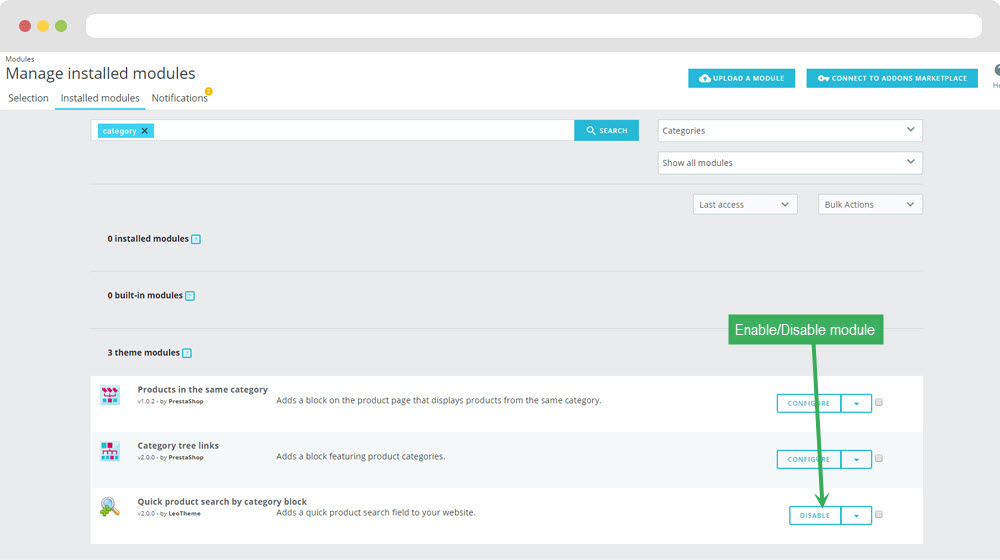Click the Category tree links module icon
This screenshot has height=560, width=1000.
point(110,451)
